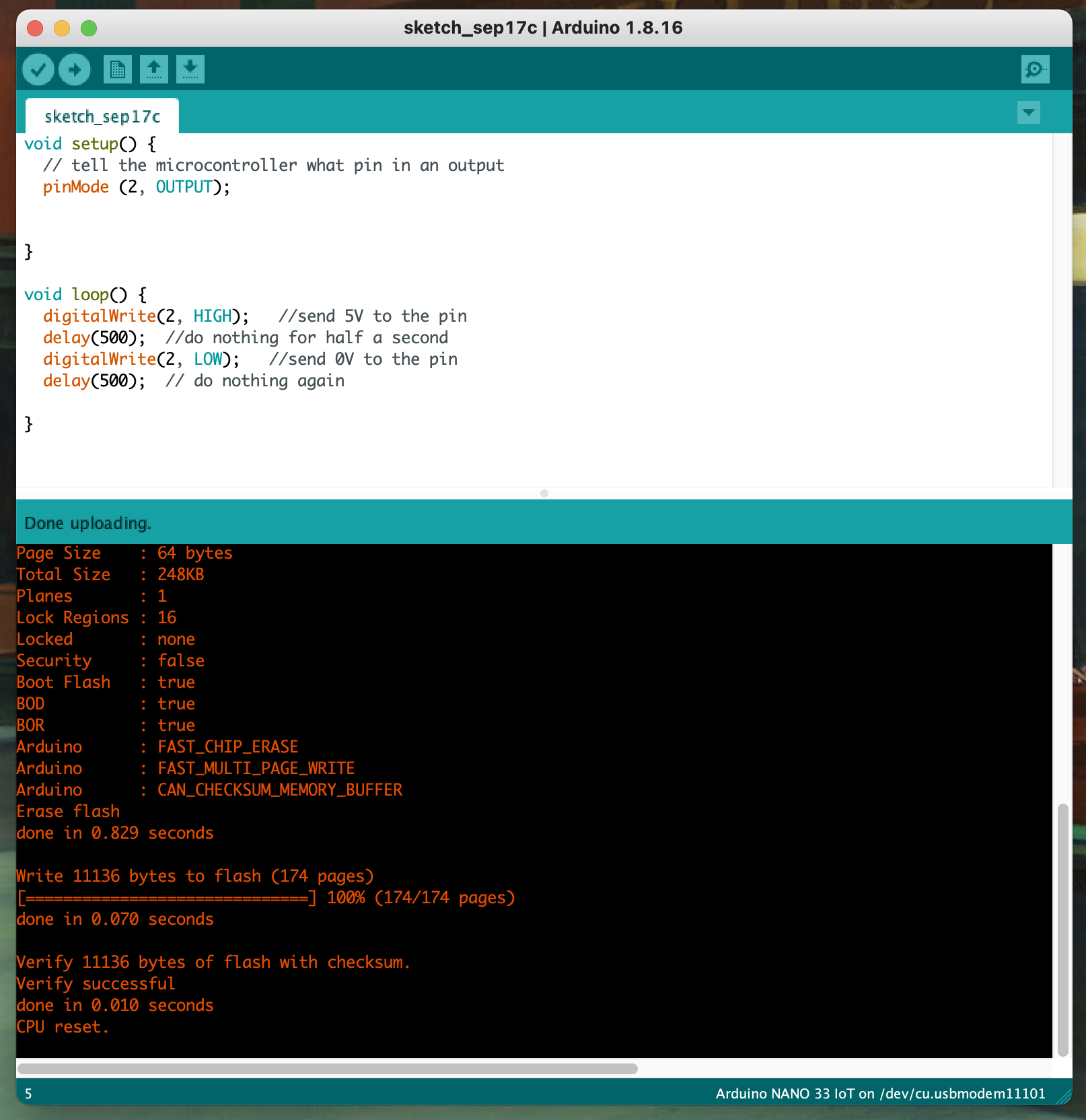Click the "Verify successful" console line
This screenshot has width=1086, height=1120.
click(x=96, y=984)
